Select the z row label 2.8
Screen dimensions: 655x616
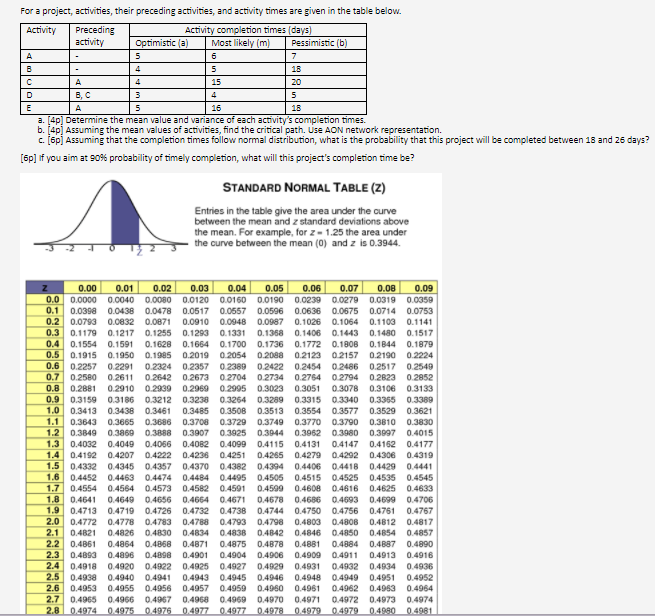tap(45, 610)
